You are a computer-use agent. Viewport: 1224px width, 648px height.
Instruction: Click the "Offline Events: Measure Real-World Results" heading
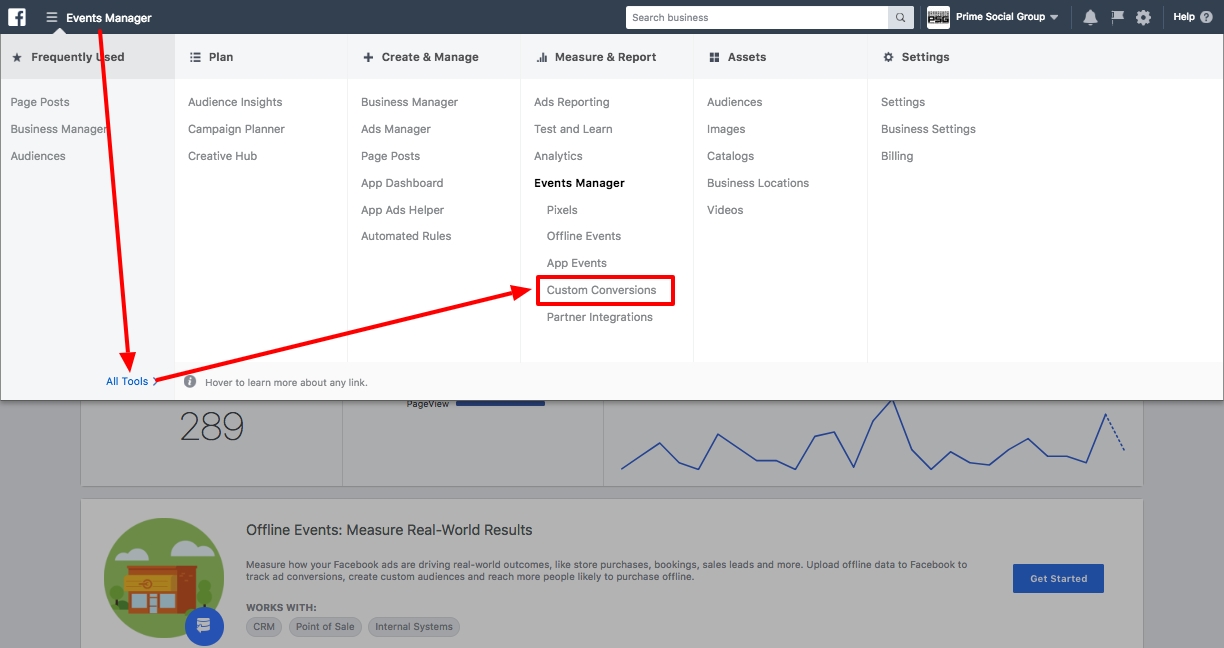390,530
